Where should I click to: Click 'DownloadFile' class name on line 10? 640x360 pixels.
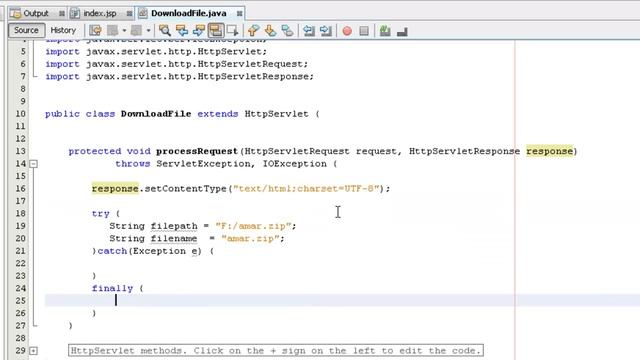click(156, 113)
